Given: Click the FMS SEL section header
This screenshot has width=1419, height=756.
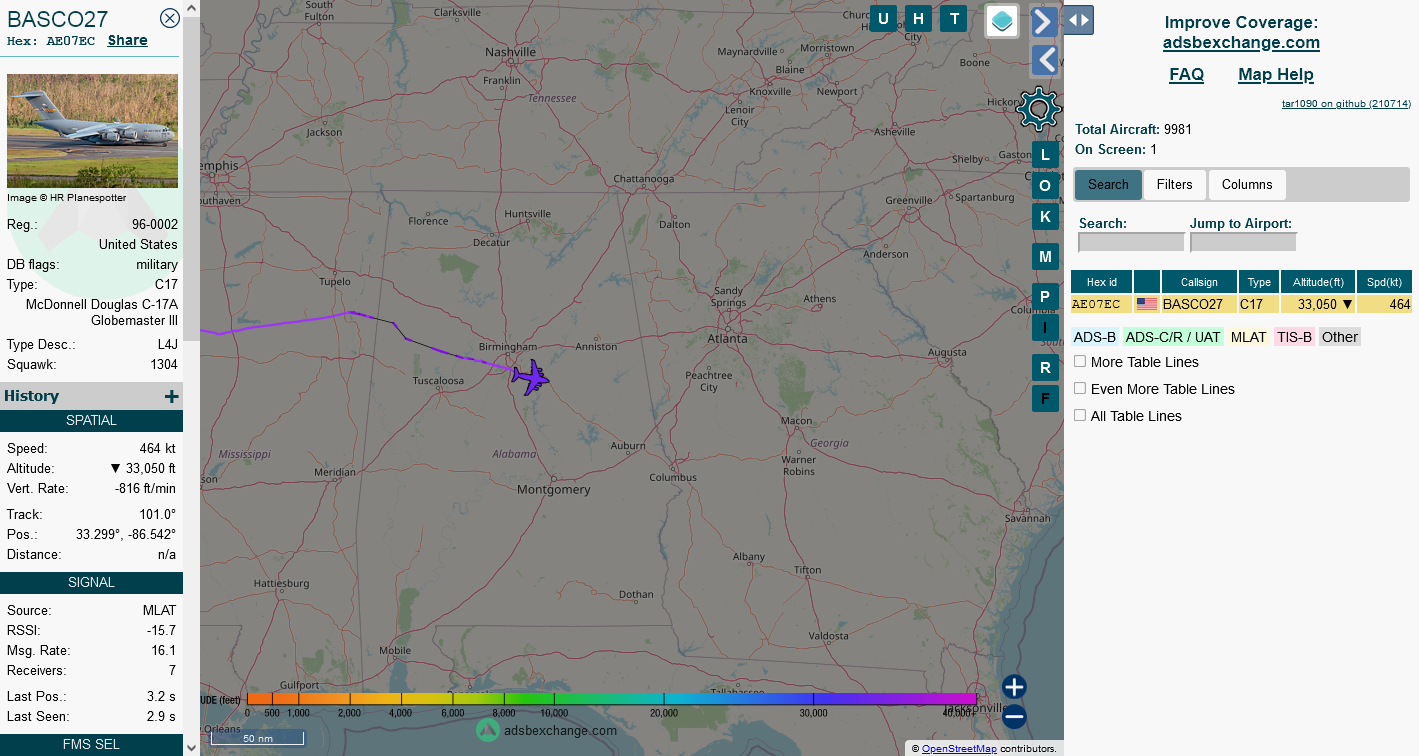Looking at the screenshot, I should [x=91, y=745].
